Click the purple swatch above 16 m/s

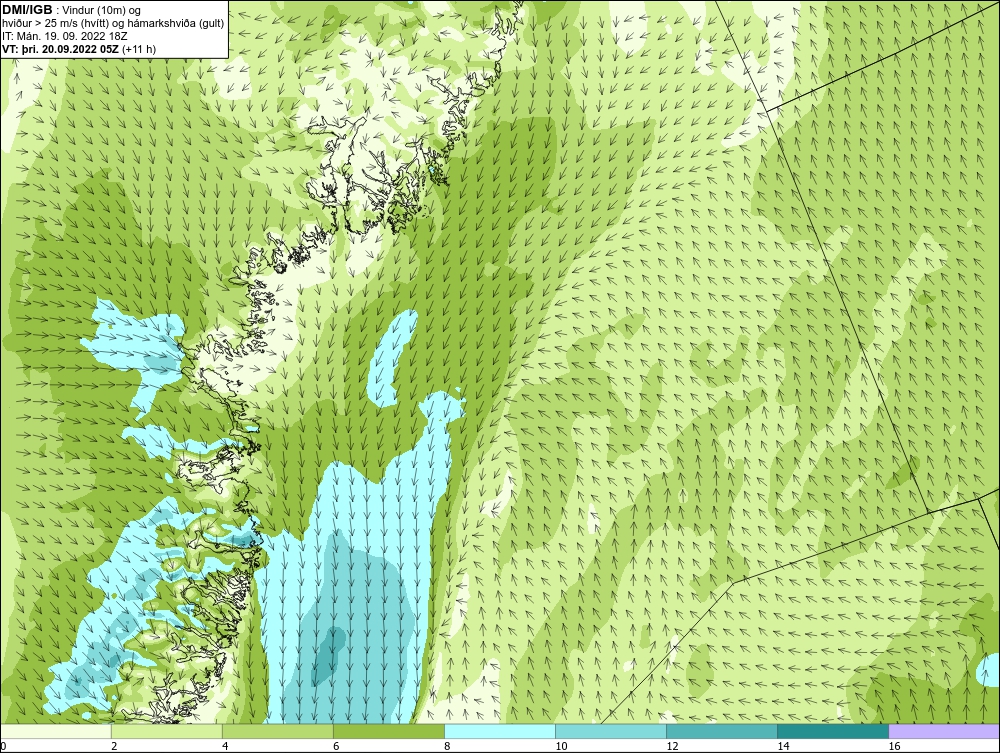click(944, 731)
